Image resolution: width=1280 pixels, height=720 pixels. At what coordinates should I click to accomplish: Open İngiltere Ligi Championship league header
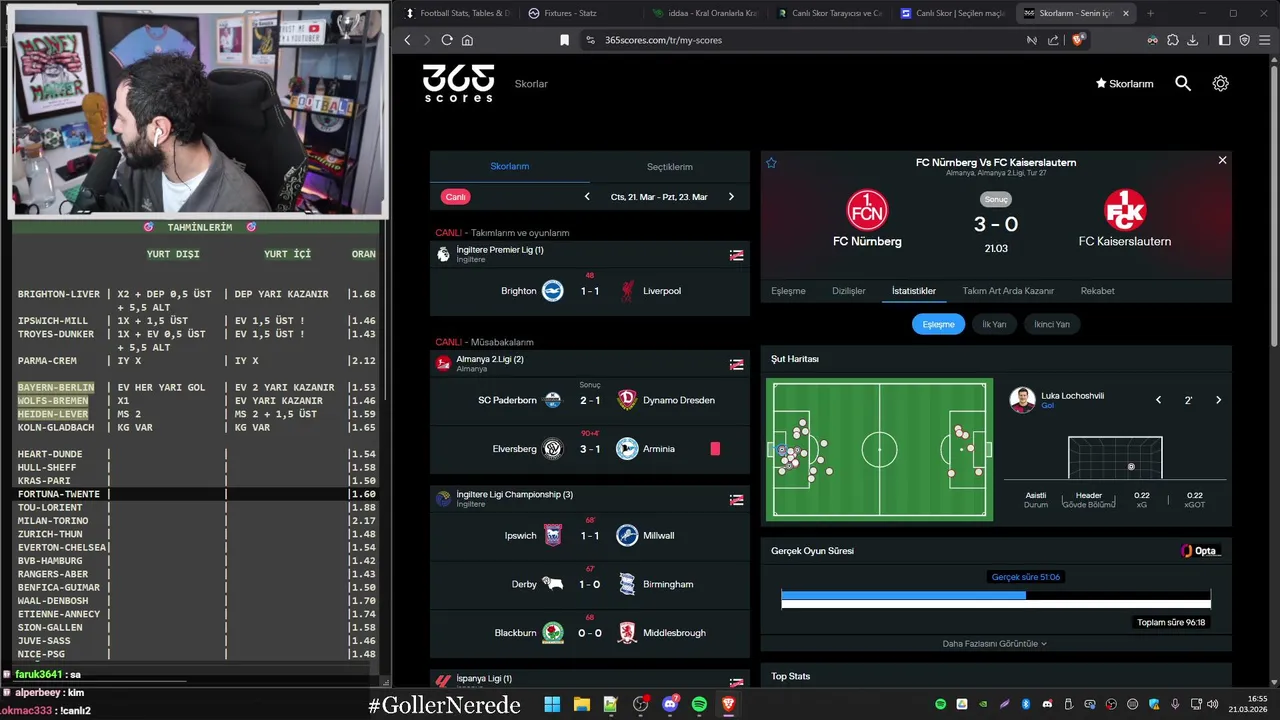tap(590, 498)
